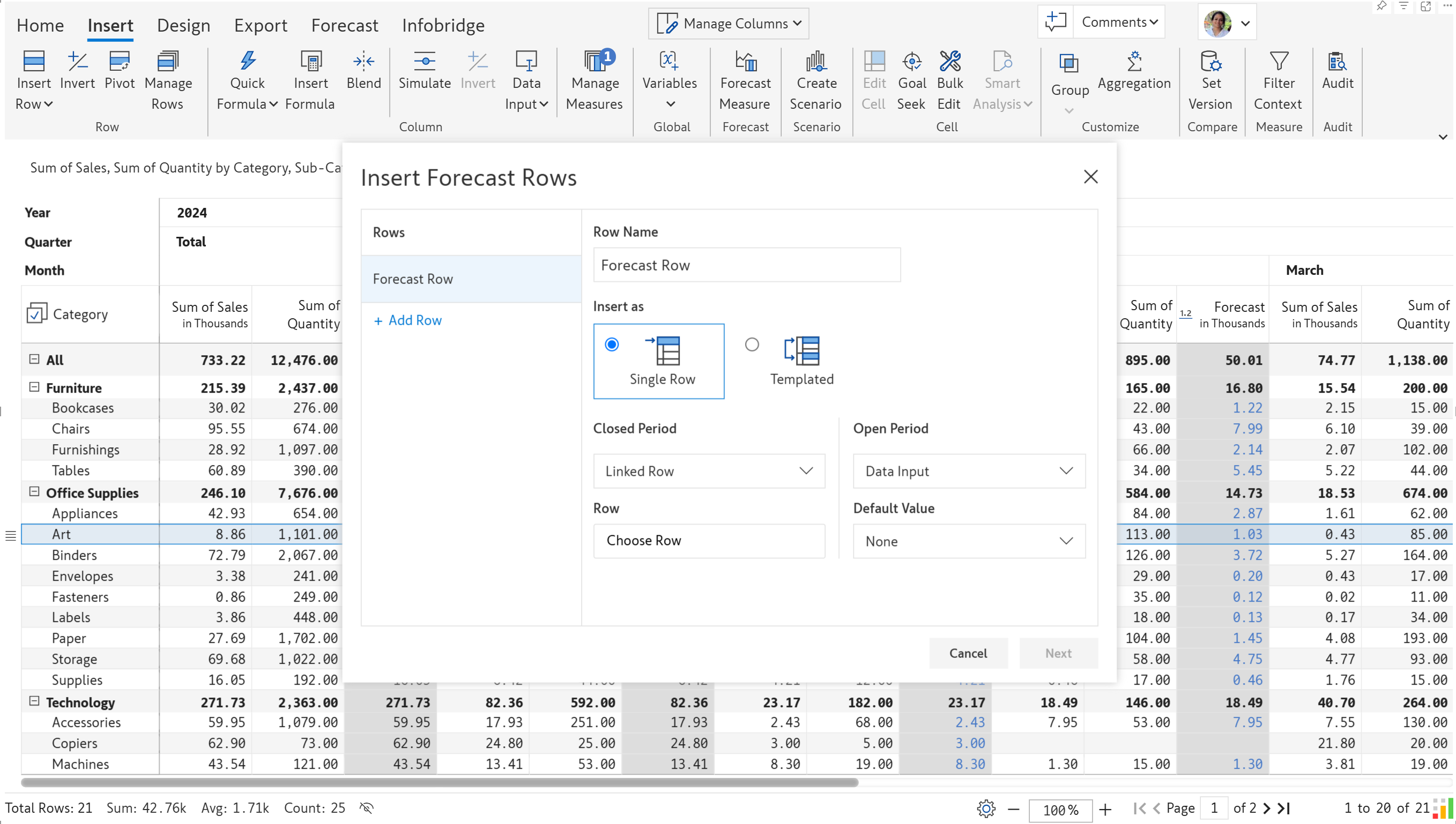Open the Closed Period Linked Row dropdown

(709, 471)
